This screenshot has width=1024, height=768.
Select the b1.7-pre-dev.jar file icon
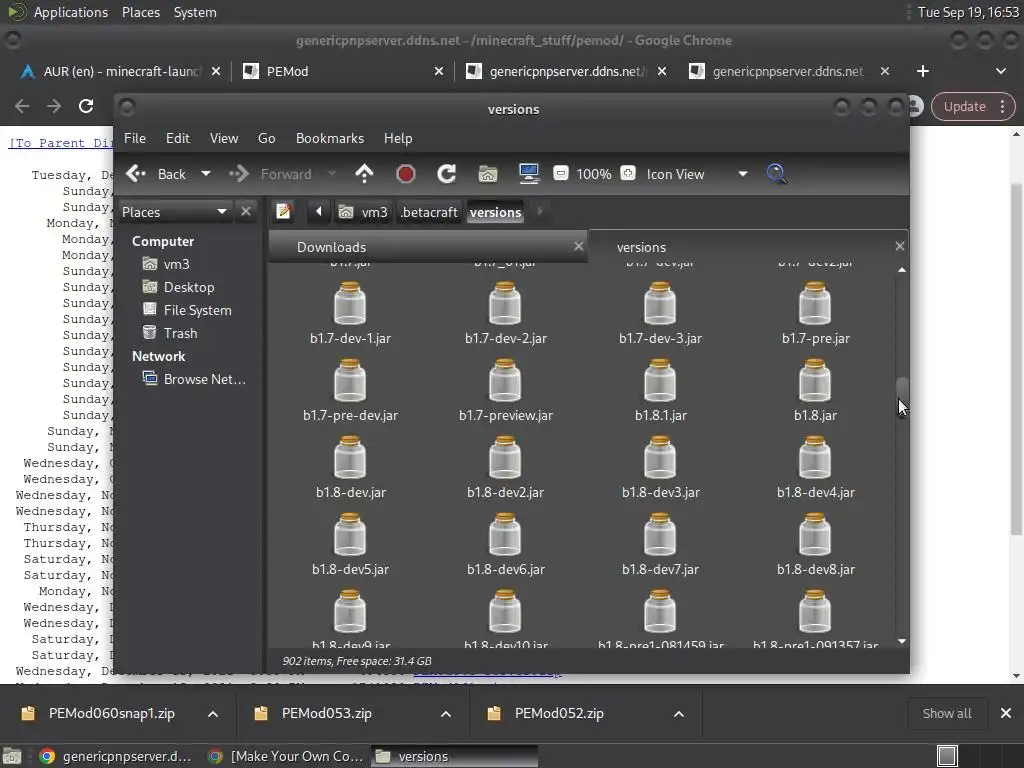tap(350, 381)
